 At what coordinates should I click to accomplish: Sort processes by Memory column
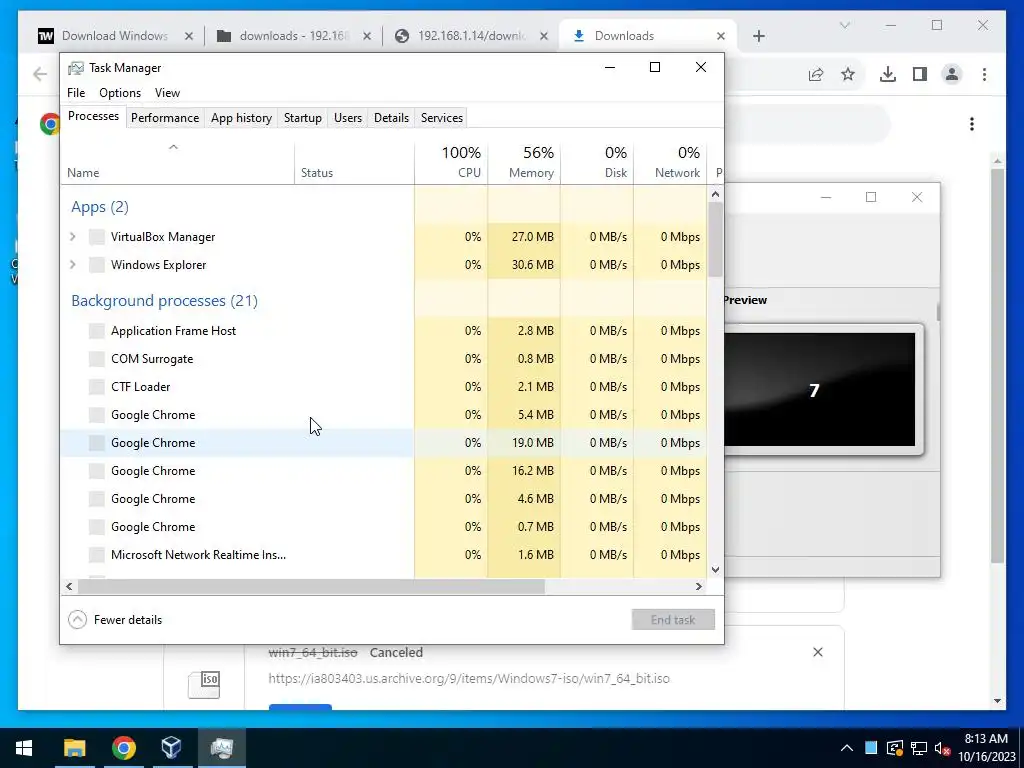(x=524, y=163)
